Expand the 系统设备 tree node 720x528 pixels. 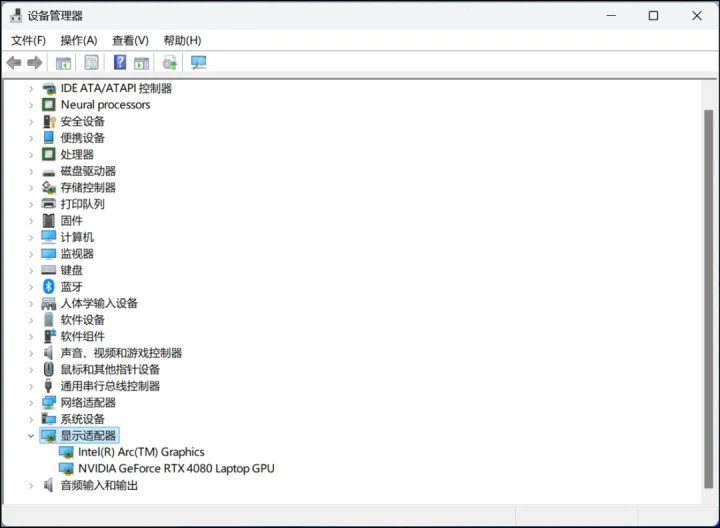coord(31,419)
